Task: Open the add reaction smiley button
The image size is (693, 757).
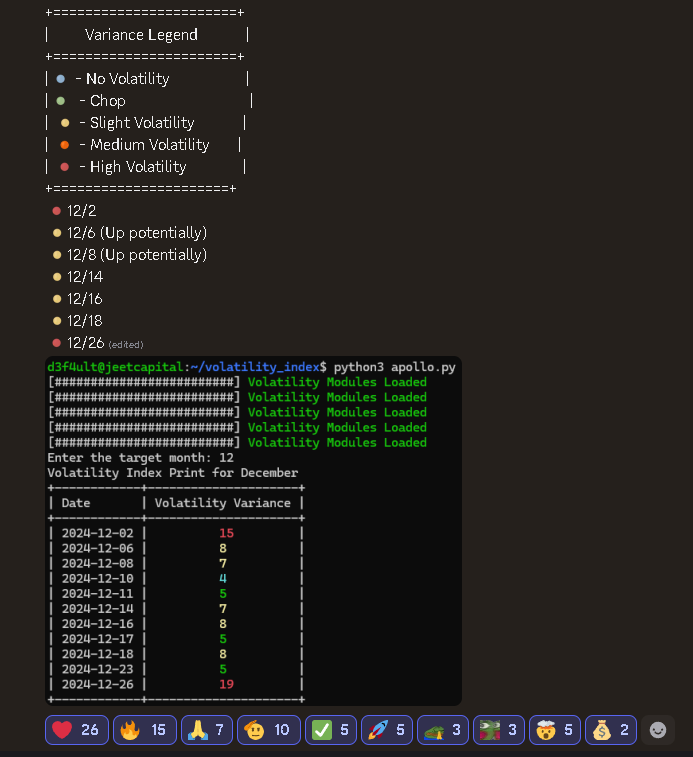Action: (658, 730)
